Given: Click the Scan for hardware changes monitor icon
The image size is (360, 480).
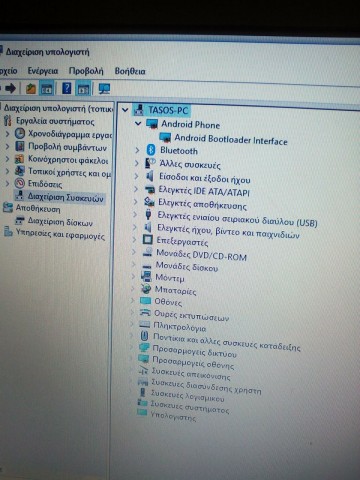Looking at the screenshot, I should click(104, 89).
